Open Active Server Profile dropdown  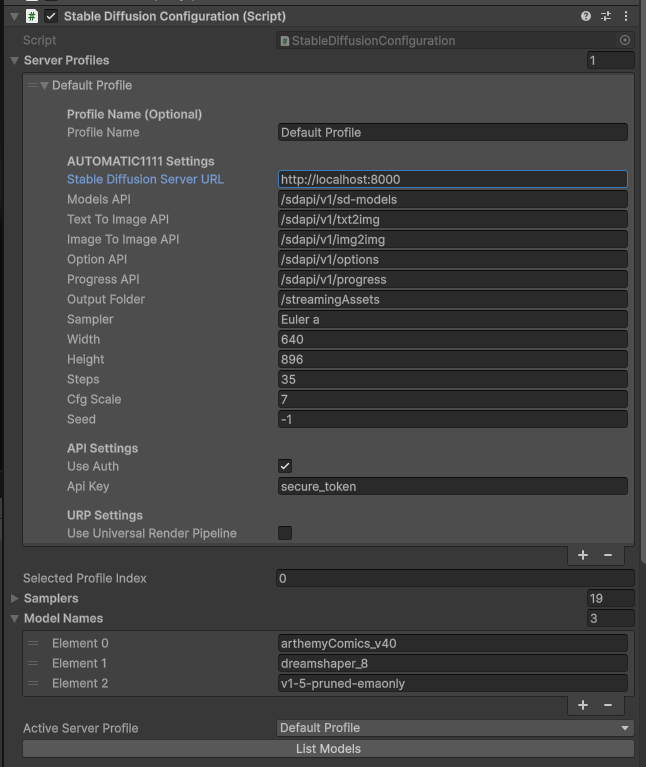(455, 728)
